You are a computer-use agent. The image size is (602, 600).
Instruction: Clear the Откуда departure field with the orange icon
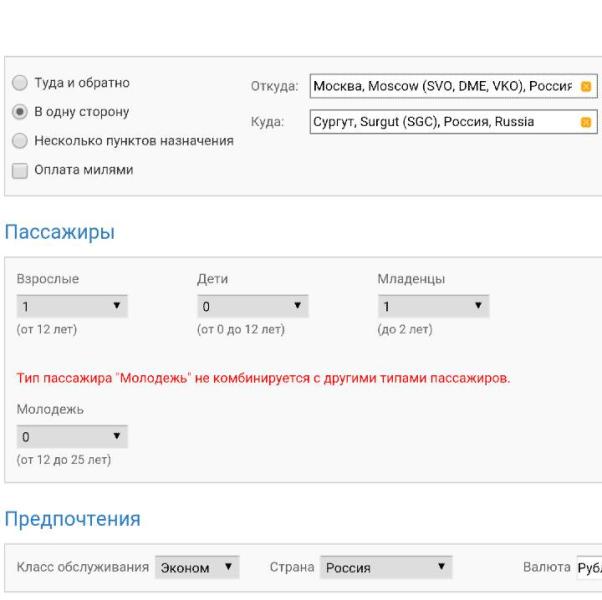[586, 86]
